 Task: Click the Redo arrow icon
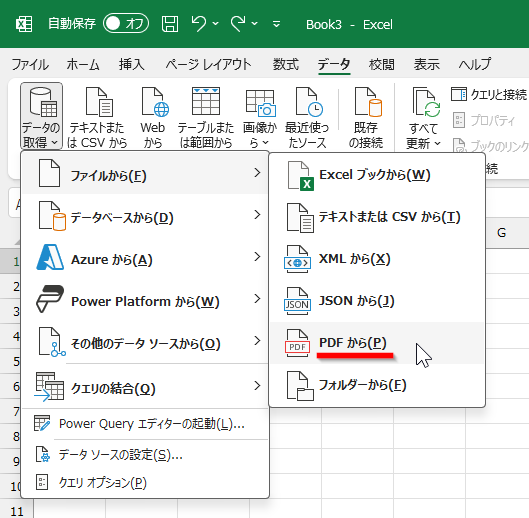pos(238,24)
